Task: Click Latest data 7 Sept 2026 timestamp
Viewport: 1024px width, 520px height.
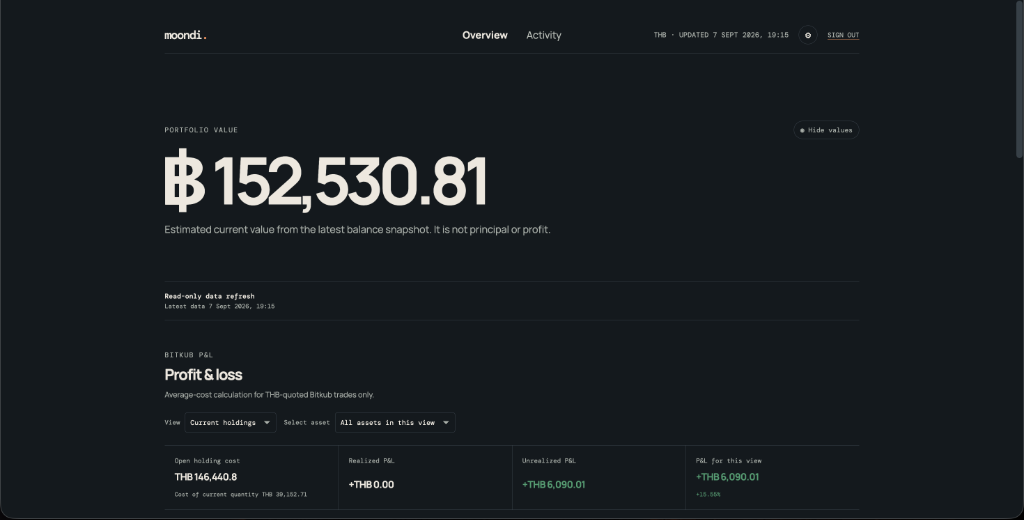Action: pos(219,306)
